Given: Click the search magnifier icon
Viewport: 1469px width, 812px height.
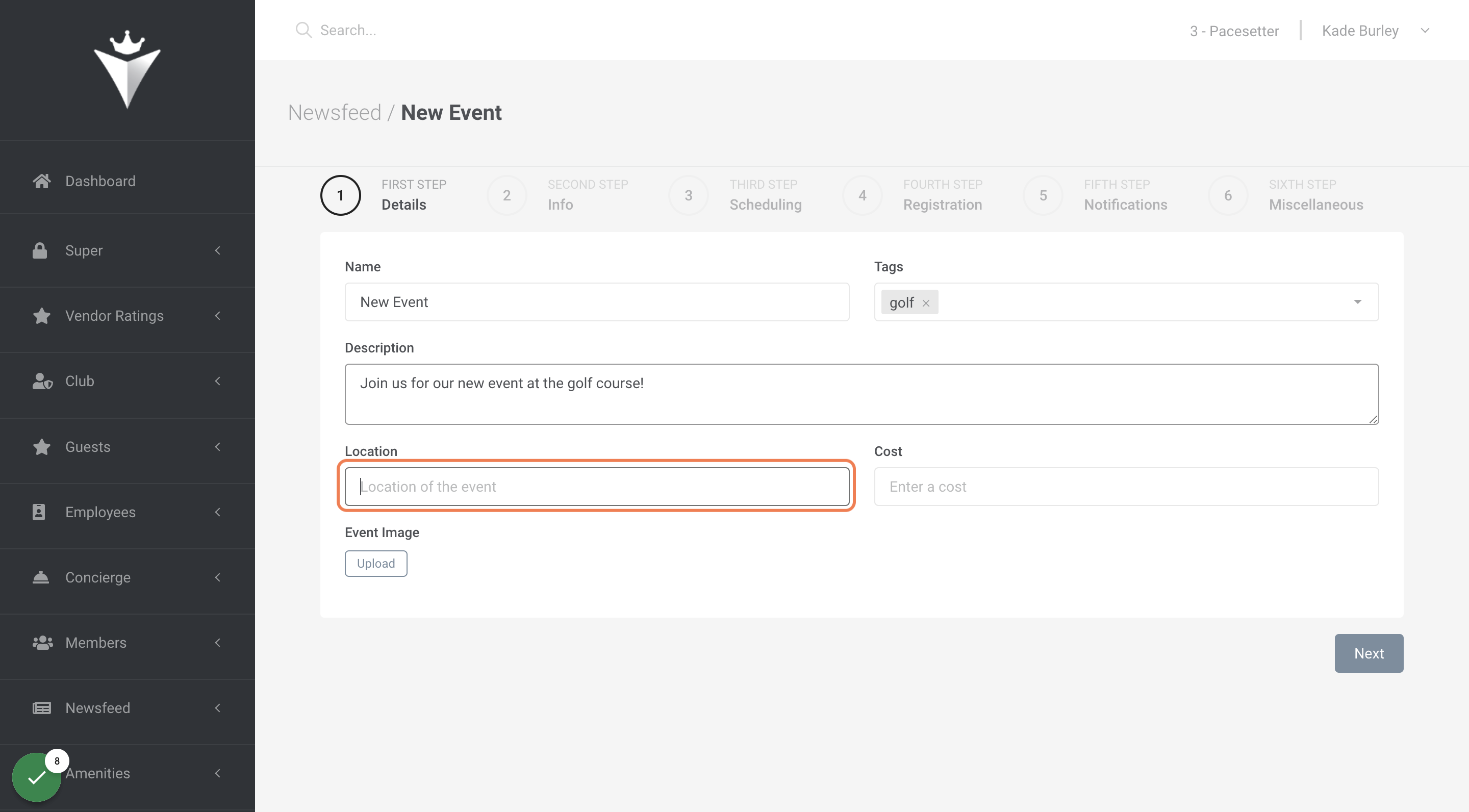Looking at the screenshot, I should click(x=303, y=30).
